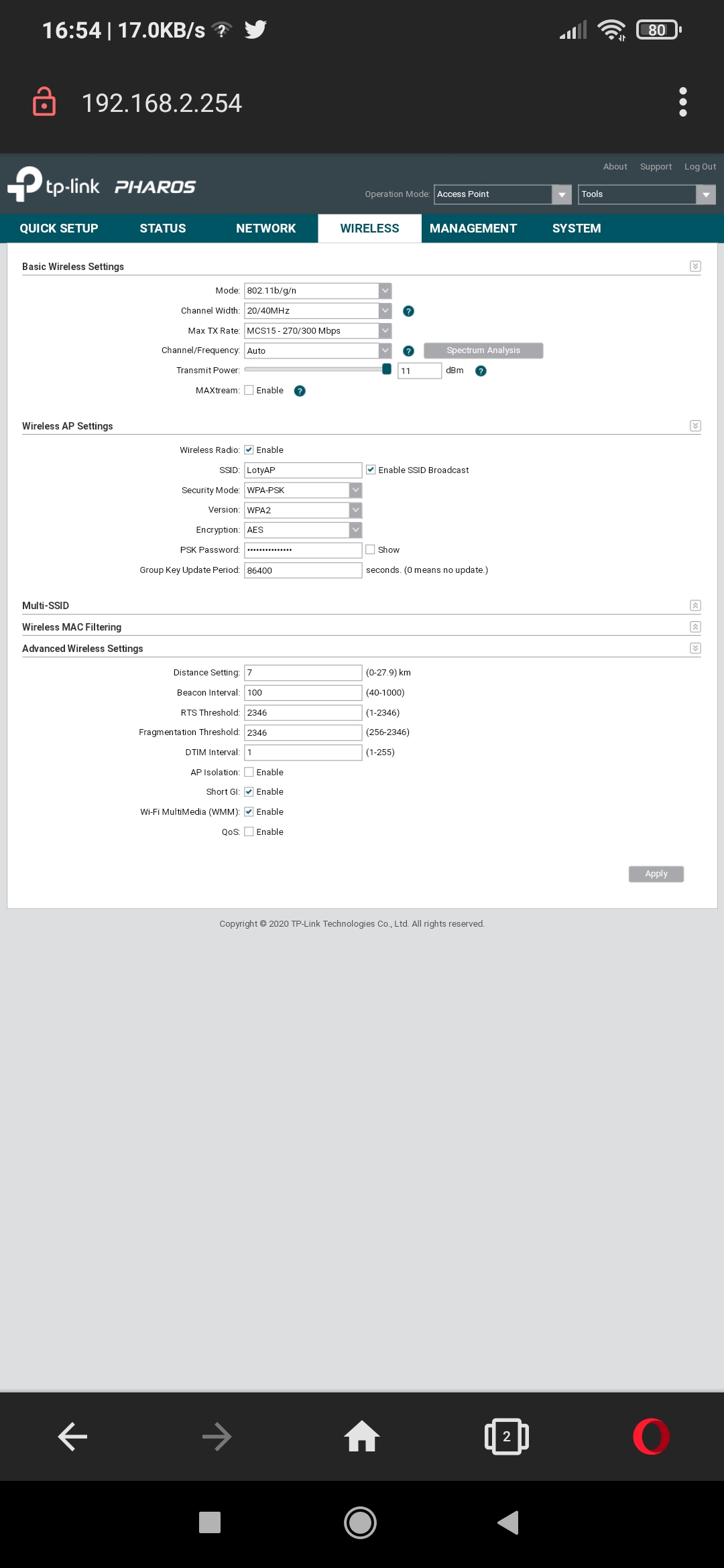Open the browser tabs switcher icon
Viewport: 724px width, 1568px height.
507,1436
